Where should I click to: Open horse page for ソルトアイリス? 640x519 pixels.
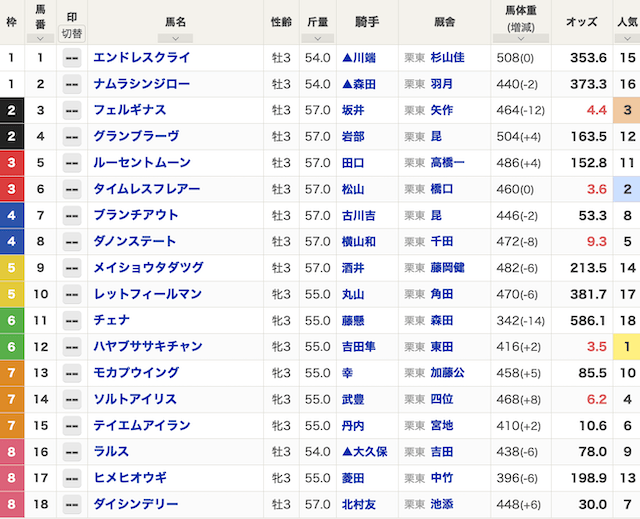click(x=135, y=399)
